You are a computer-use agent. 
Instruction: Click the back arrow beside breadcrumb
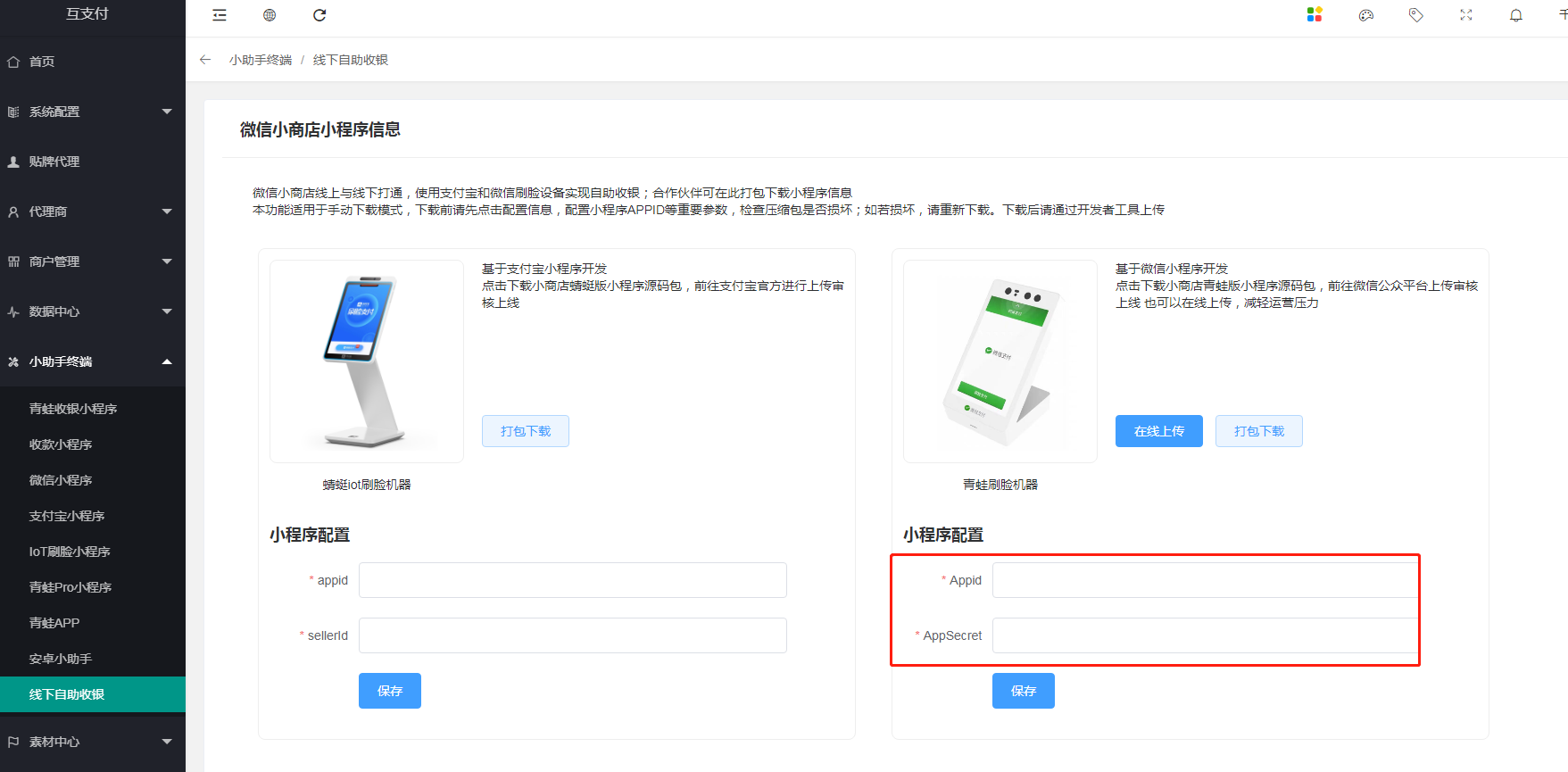[205, 60]
